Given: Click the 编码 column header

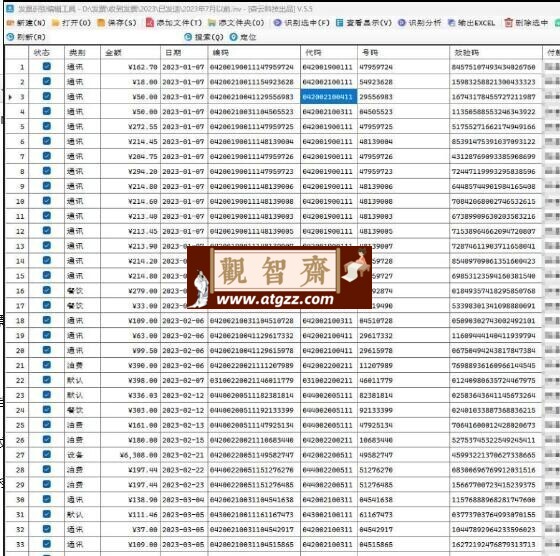Looking at the screenshot, I should [254, 52].
